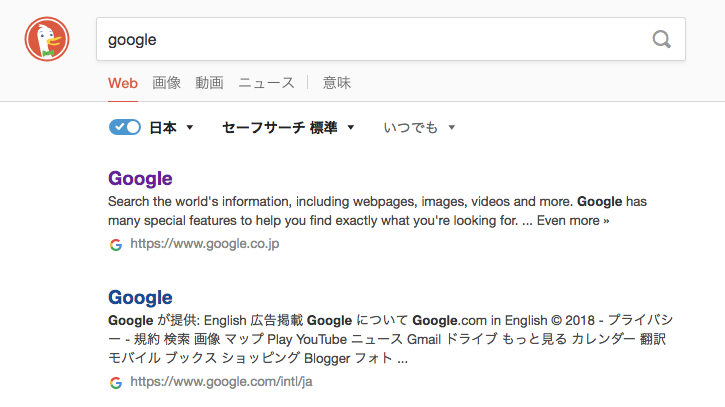Click the search field containing google
Image resolution: width=725 pixels, height=407 pixels.
coord(391,39)
